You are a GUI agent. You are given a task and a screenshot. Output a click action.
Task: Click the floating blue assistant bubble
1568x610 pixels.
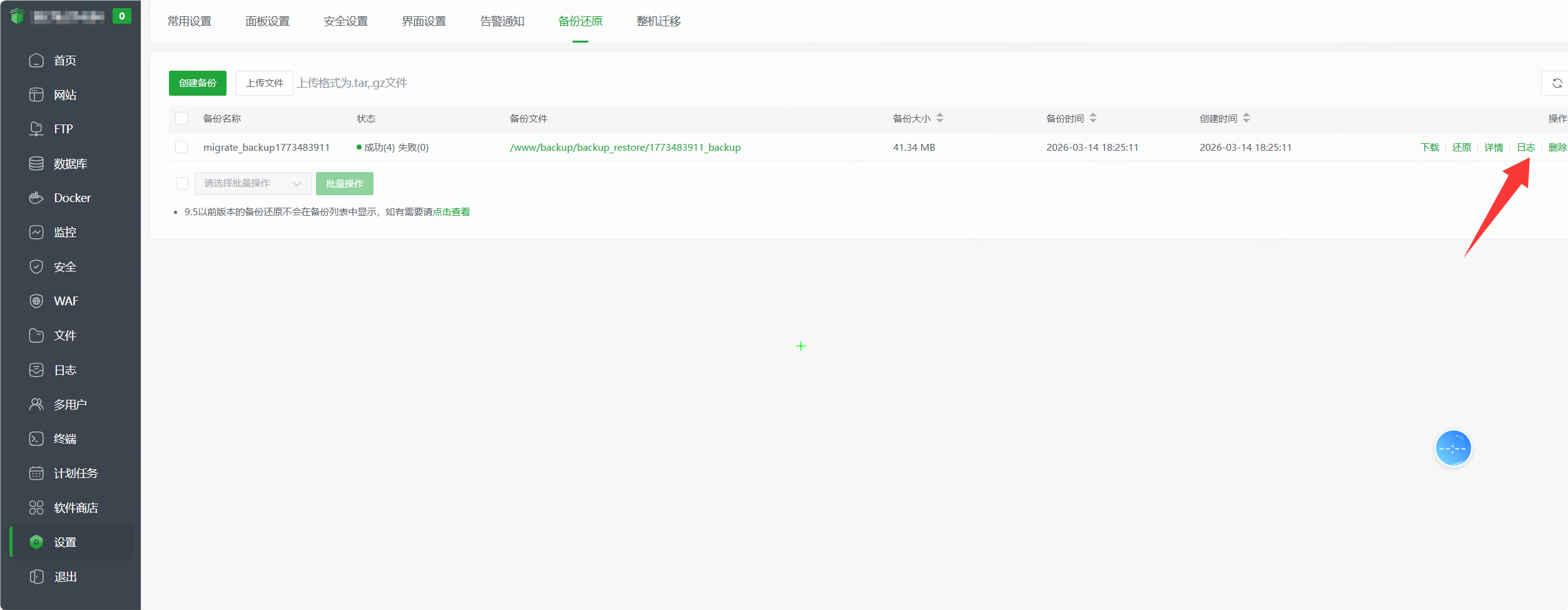(1452, 448)
